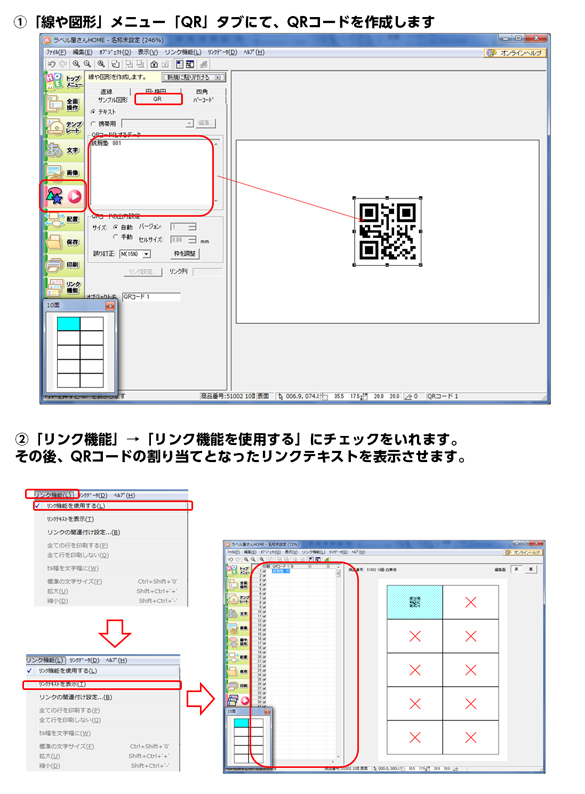Open 表示(V) menu in the 246% window
Image resolution: width=585 pixels, height=794 pixels.
[x=148, y=52]
